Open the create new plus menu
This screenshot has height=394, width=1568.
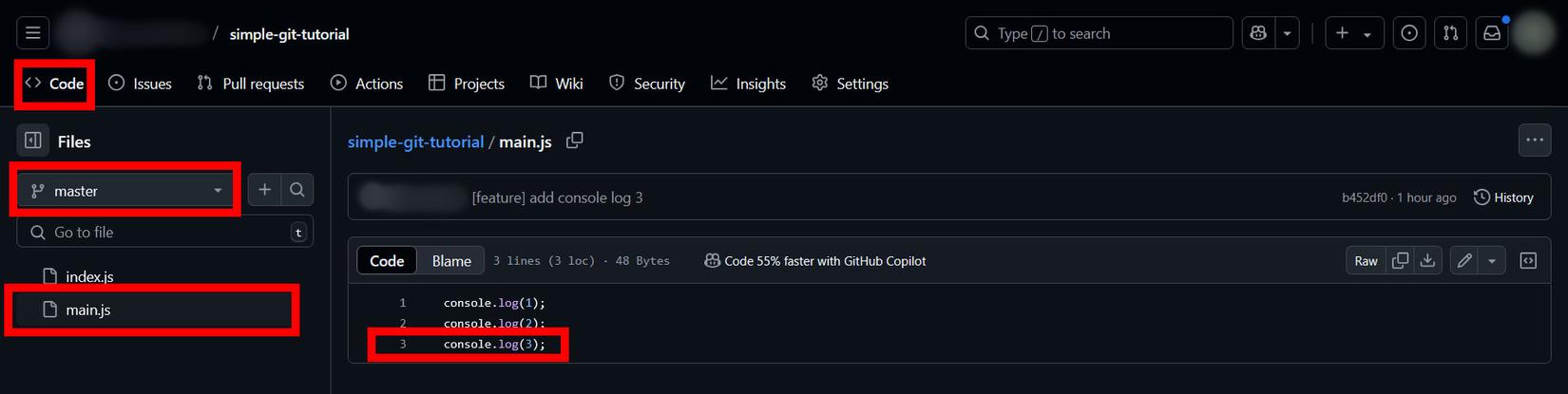click(x=1354, y=33)
